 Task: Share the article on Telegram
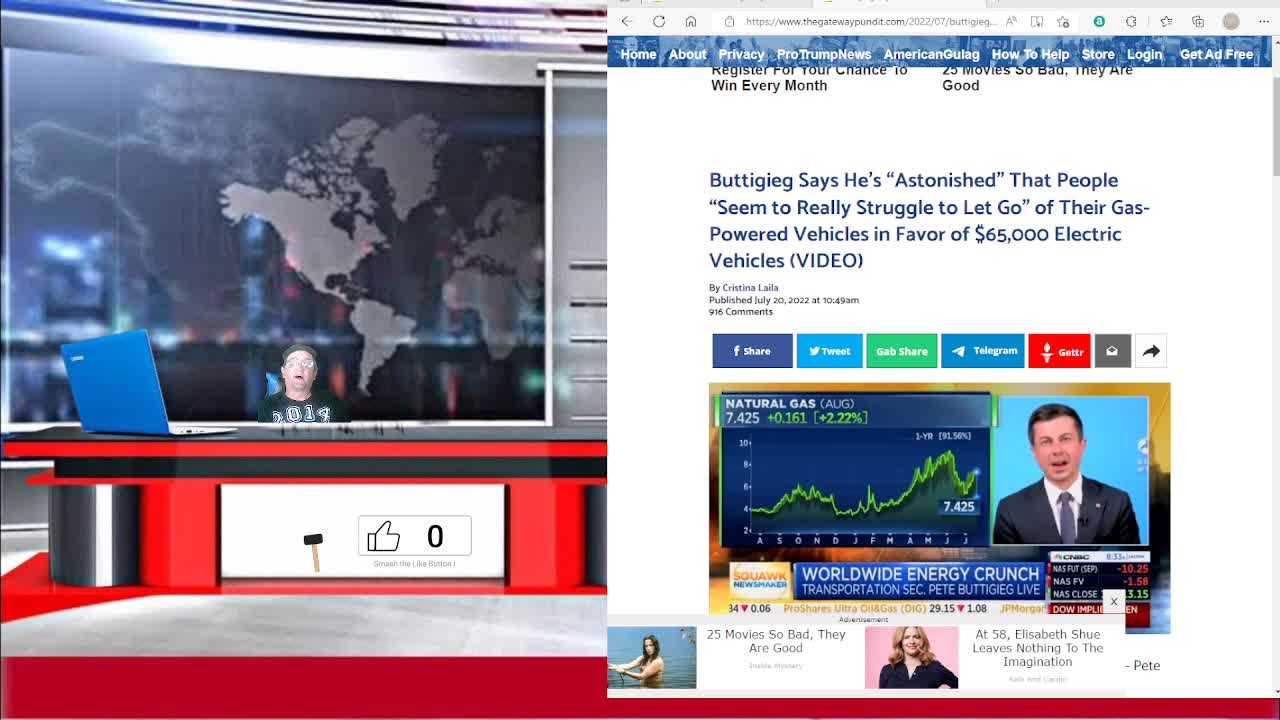(982, 351)
